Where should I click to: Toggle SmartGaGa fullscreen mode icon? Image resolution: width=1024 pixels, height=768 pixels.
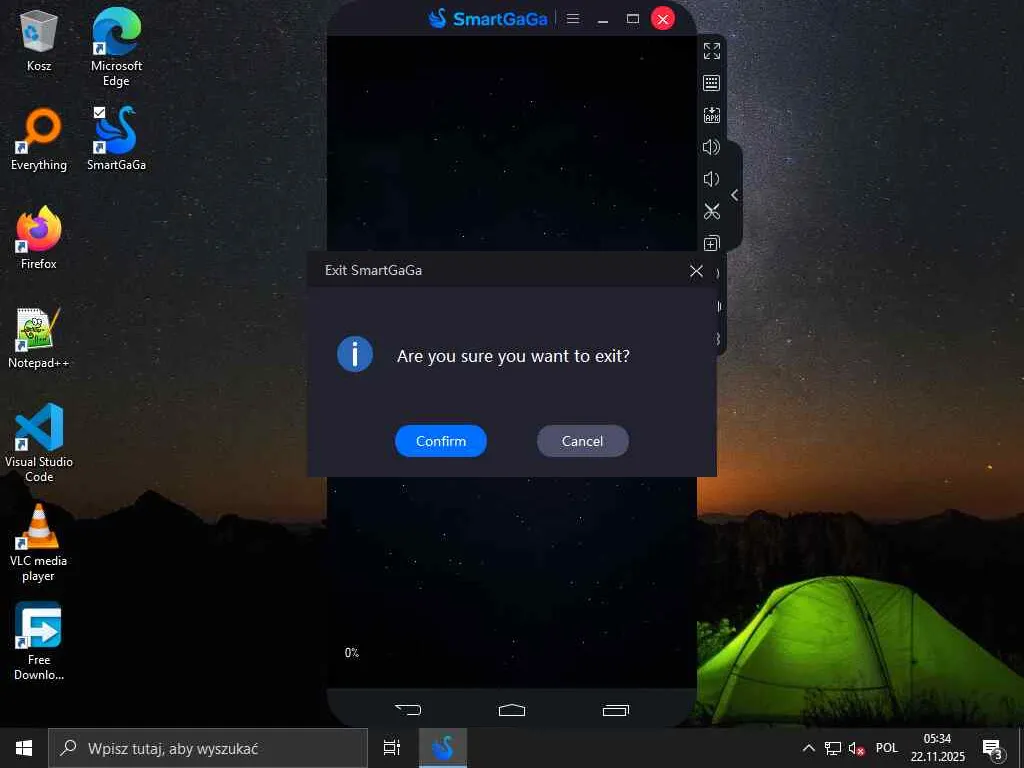tap(712, 51)
